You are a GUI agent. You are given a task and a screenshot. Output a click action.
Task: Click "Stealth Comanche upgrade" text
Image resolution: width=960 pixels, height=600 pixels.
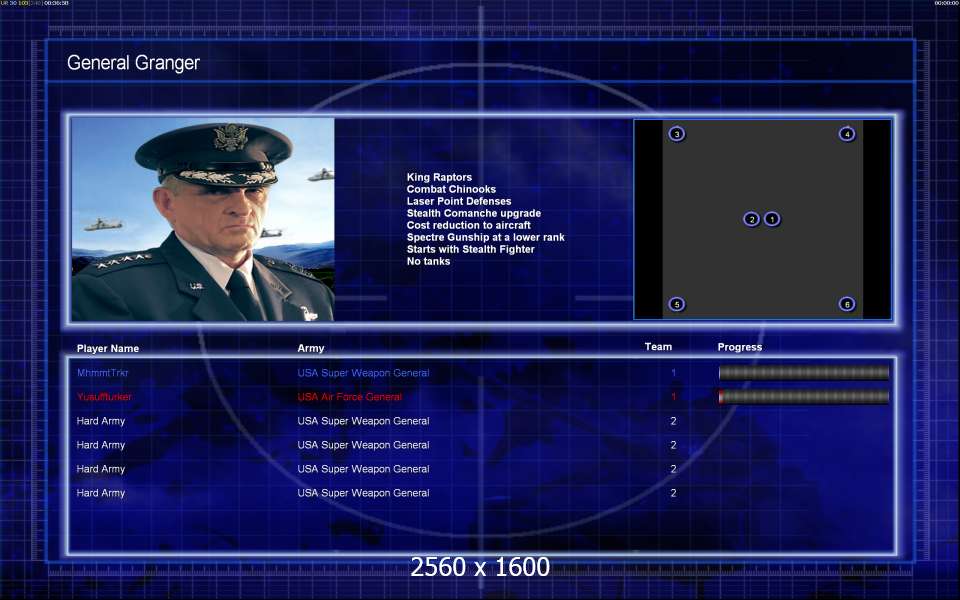click(474, 213)
